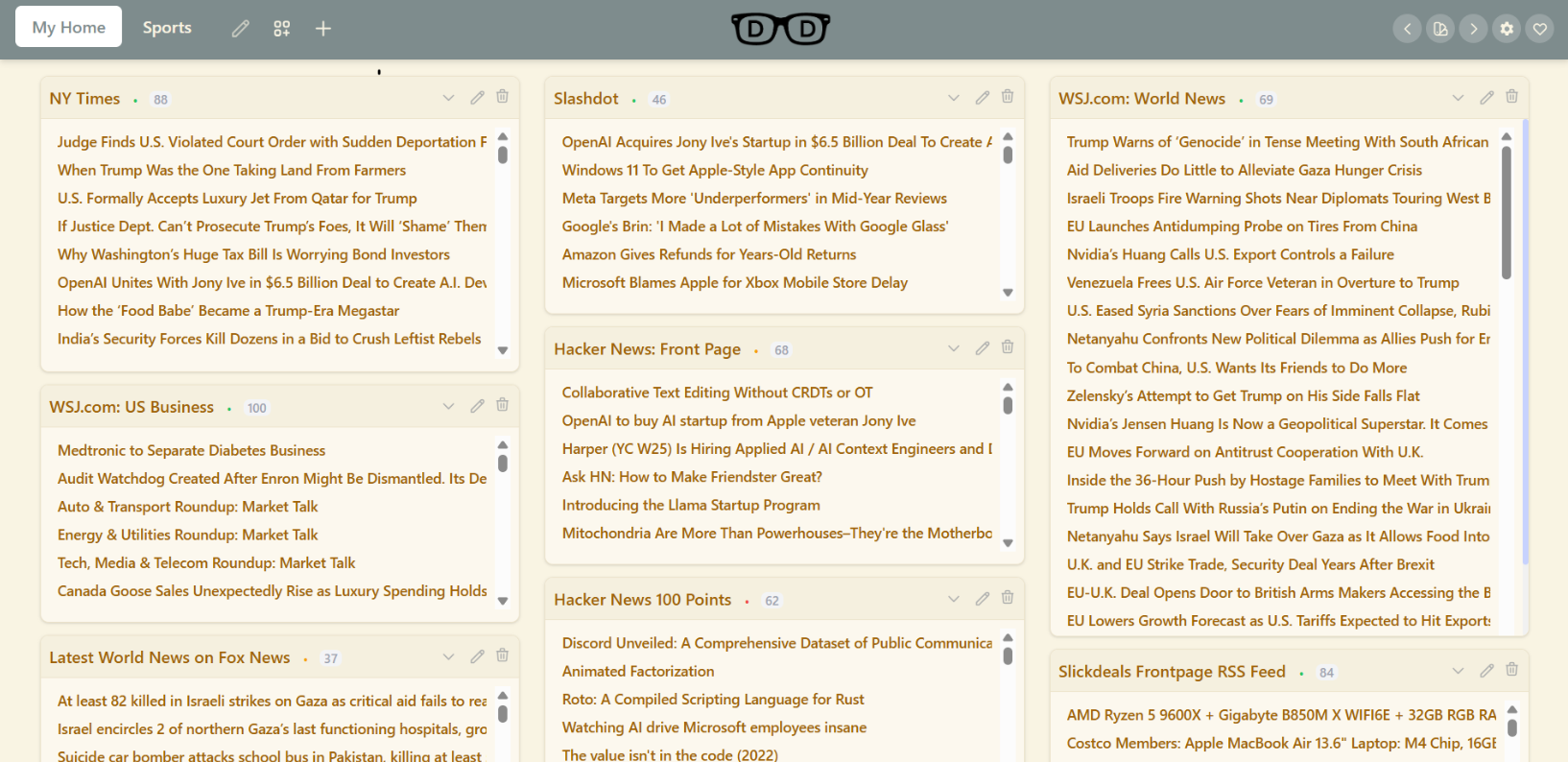Delete the Latest World News on Fox News widget
Screen dimensions: 1568x762
[x=502, y=656]
